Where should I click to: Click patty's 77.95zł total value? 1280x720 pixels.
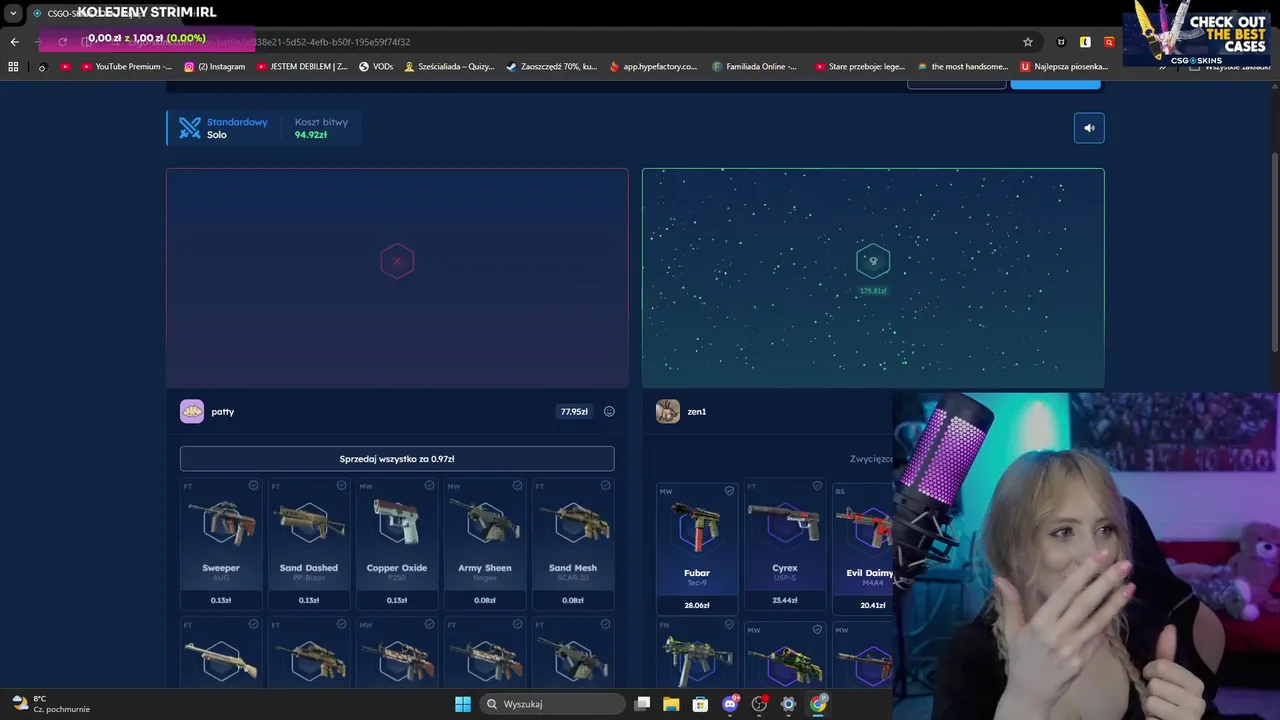(574, 411)
